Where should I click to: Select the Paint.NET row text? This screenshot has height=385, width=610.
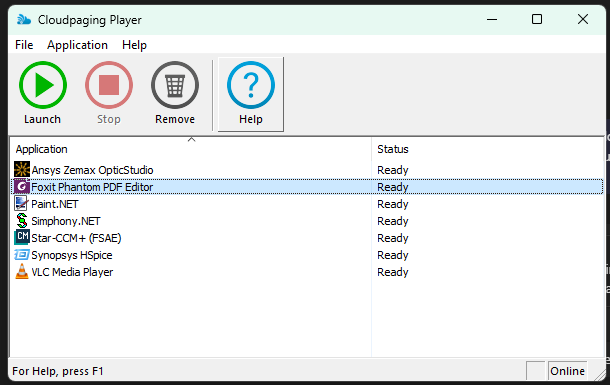pos(55,204)
